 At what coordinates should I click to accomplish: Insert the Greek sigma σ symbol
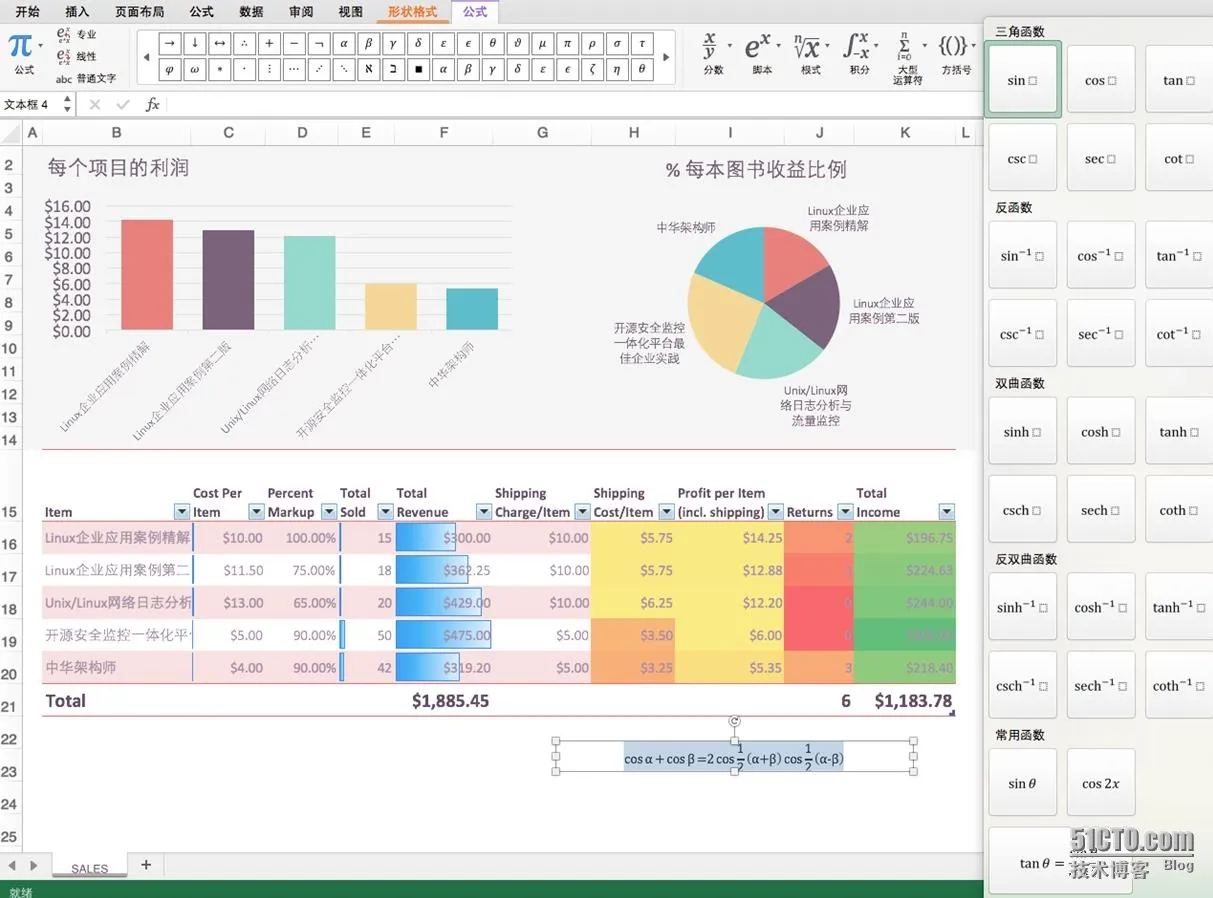click(x=617, y=43)
